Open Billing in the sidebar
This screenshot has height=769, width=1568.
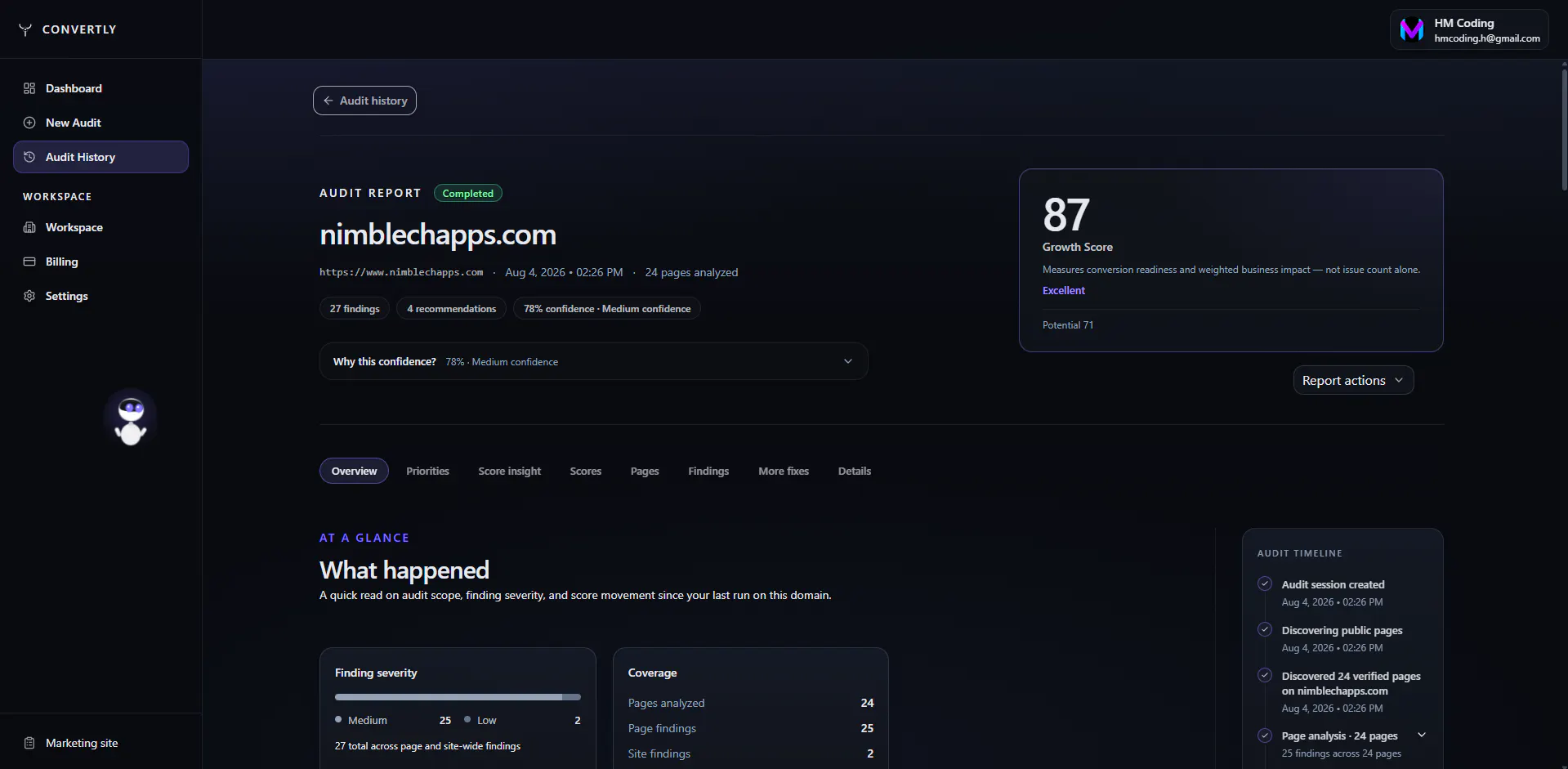pyautogui.click(x=101, y=262)
